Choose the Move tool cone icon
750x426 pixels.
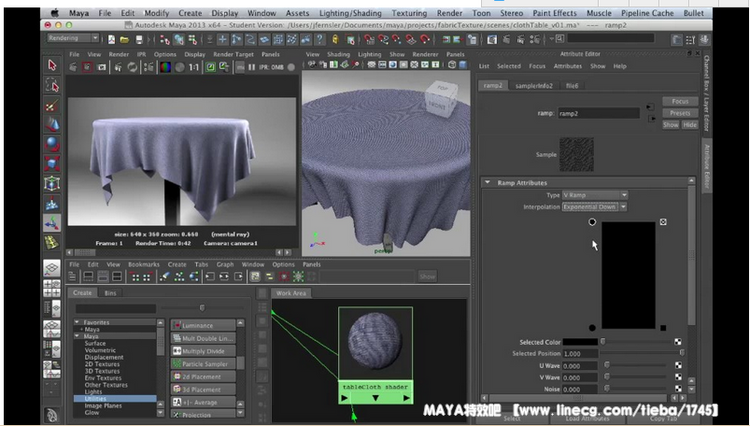point(52,124)
